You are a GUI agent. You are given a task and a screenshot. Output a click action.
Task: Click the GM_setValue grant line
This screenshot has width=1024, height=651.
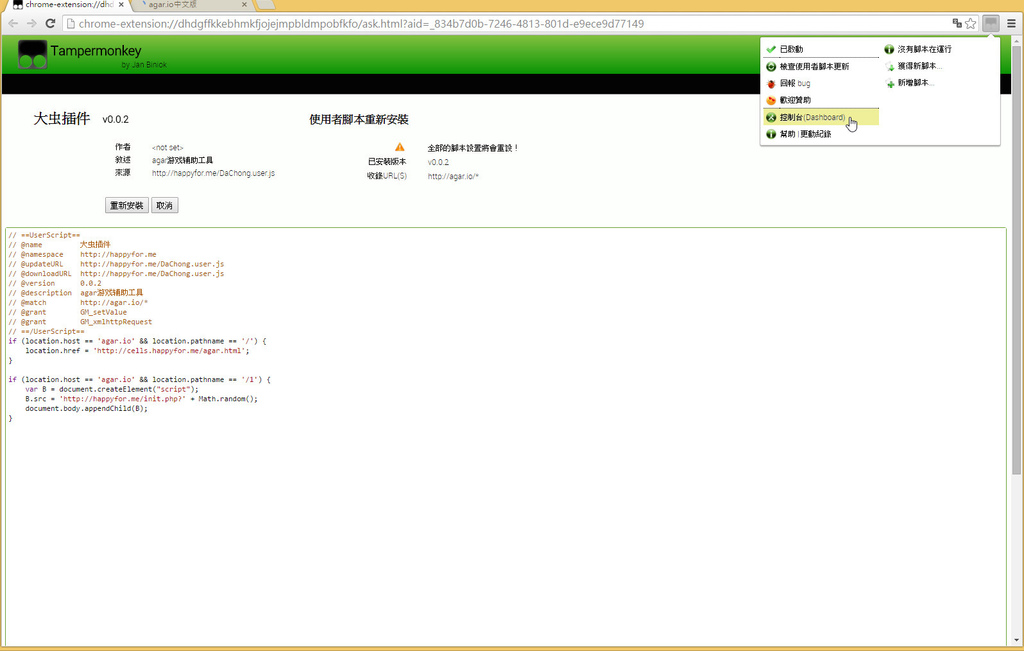click(x=68, y=312)
